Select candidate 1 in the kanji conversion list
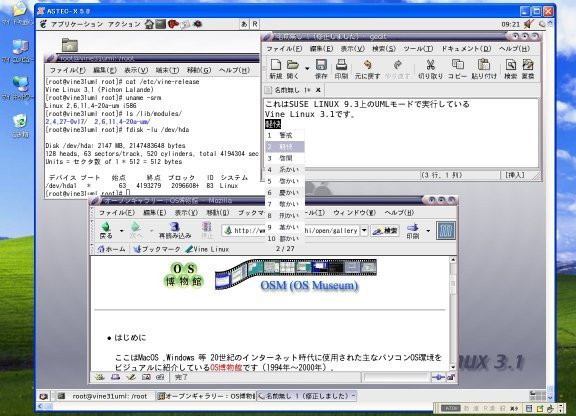 coord(285,135)
